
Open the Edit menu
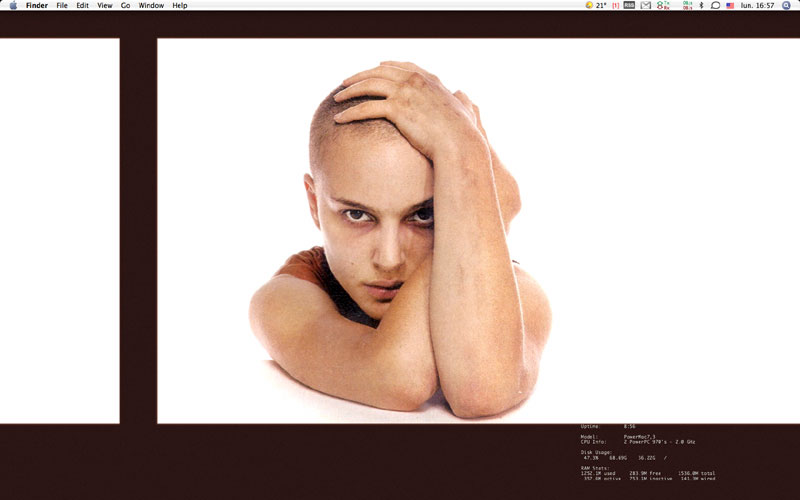pos(82,6)
